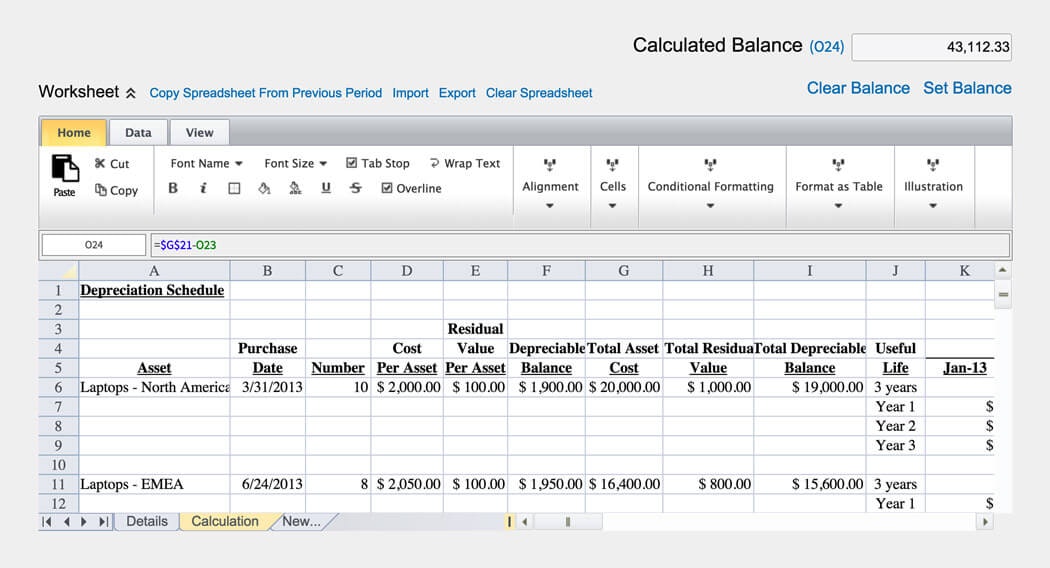Click the Import link
The height and width of the screenshot is (568, 1050).
coord(410,93)
